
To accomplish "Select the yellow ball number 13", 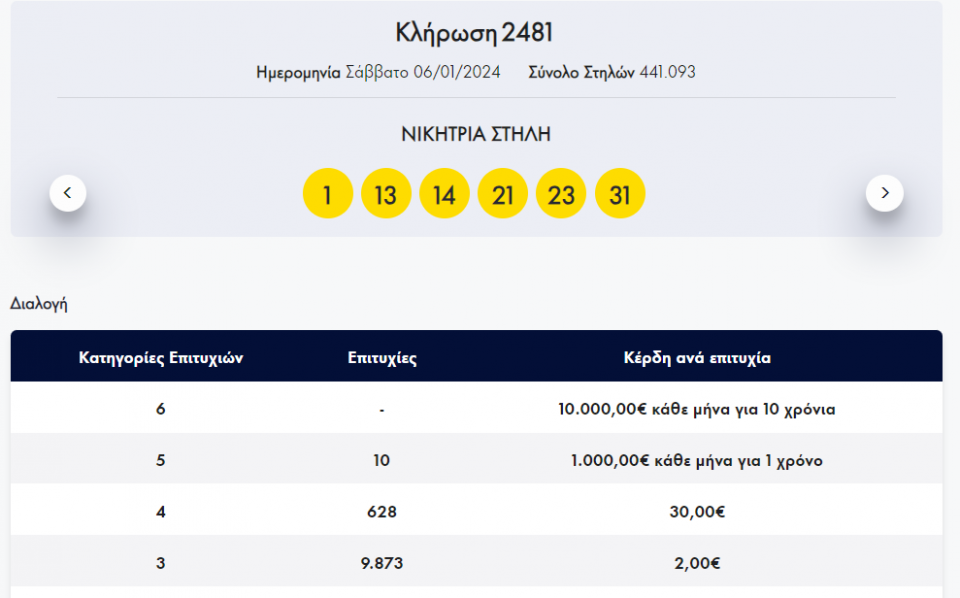I will click(386, 194).
